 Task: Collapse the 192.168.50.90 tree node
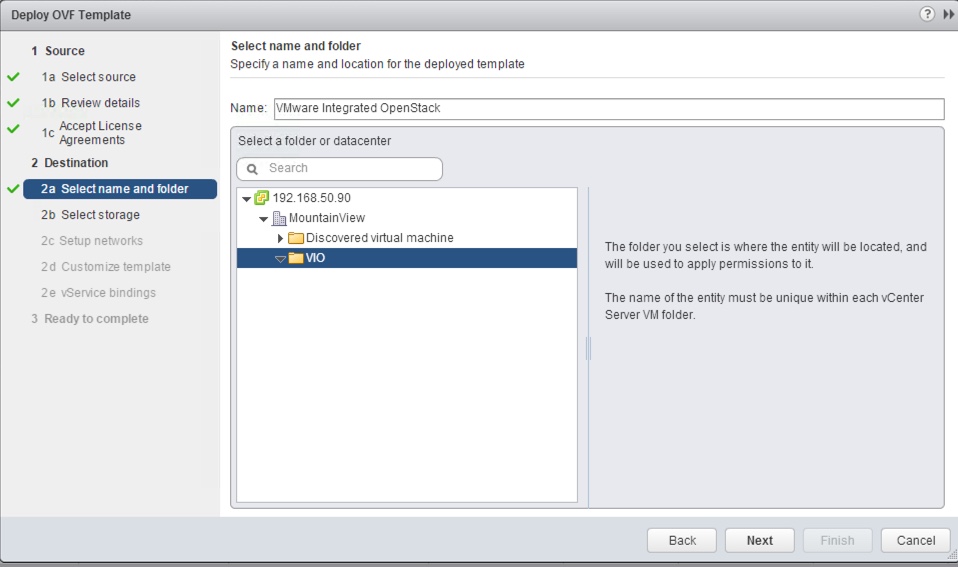247,198
